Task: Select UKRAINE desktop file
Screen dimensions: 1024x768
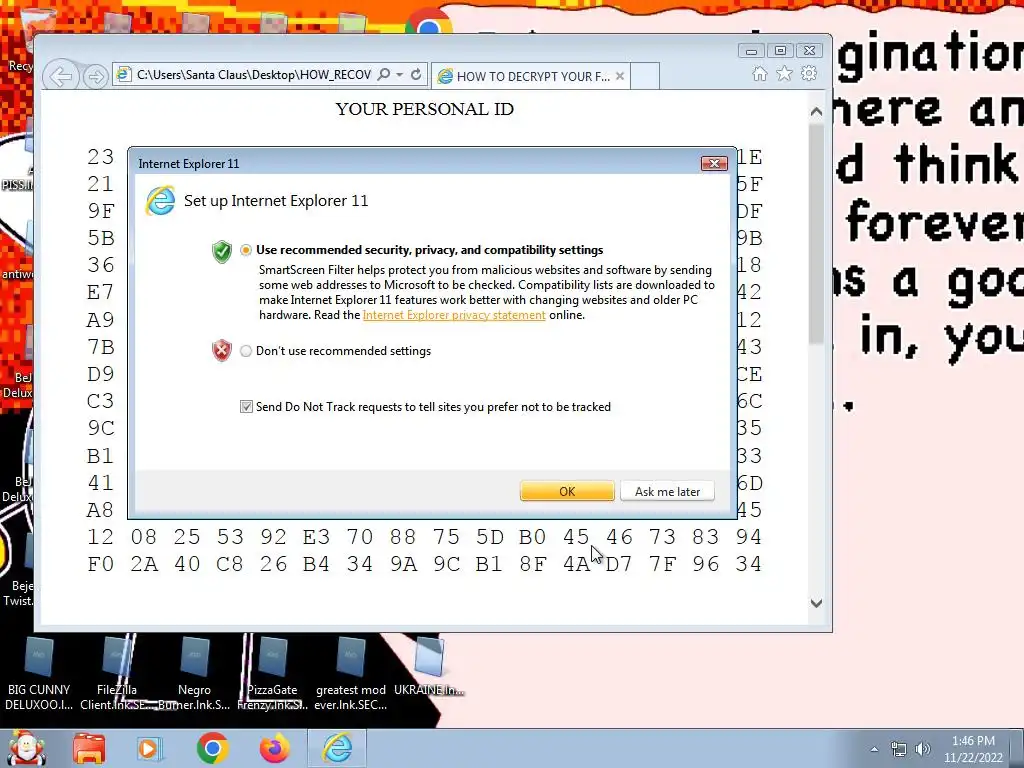Action: click(x=429, y=667)
